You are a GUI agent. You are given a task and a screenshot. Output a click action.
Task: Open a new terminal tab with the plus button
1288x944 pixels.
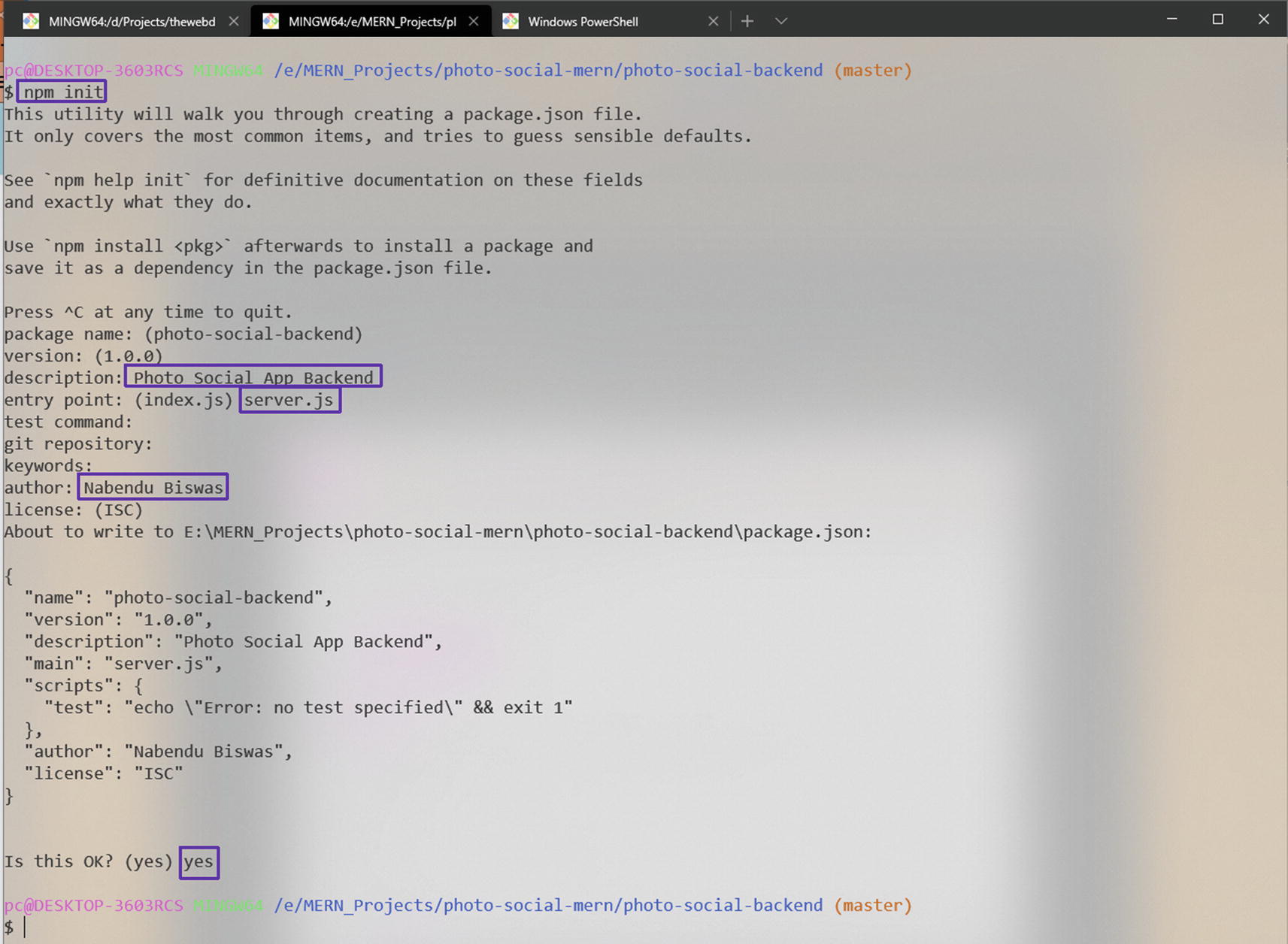[747, 21]
